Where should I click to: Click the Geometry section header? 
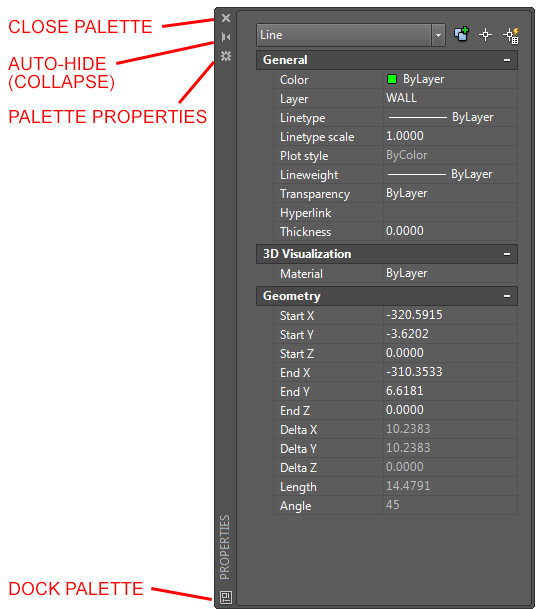pos(387,296)
